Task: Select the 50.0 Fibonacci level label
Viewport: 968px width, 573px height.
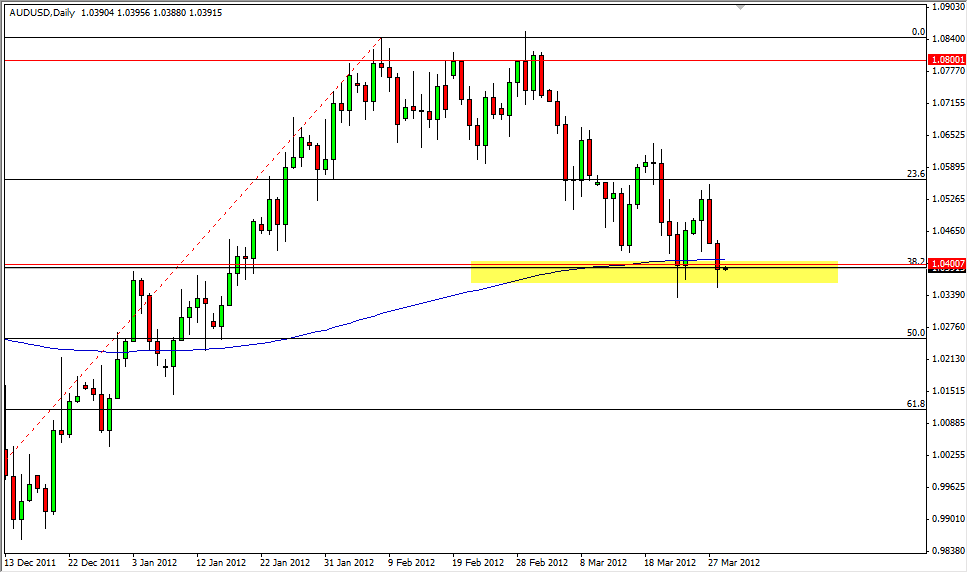Action: [x=915, y=332]
